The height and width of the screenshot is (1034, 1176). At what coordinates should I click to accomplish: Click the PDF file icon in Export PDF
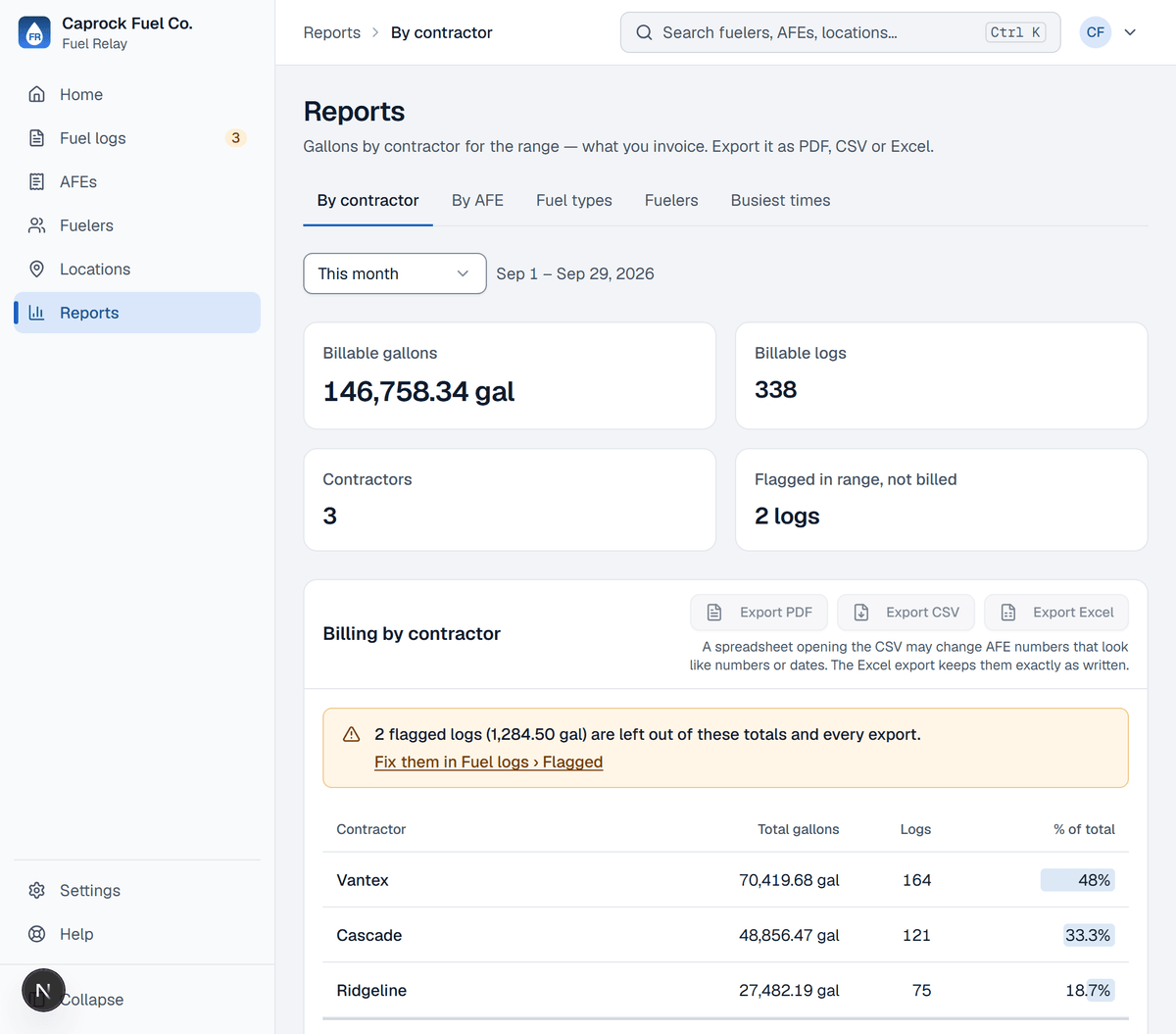tap(714, 613)
